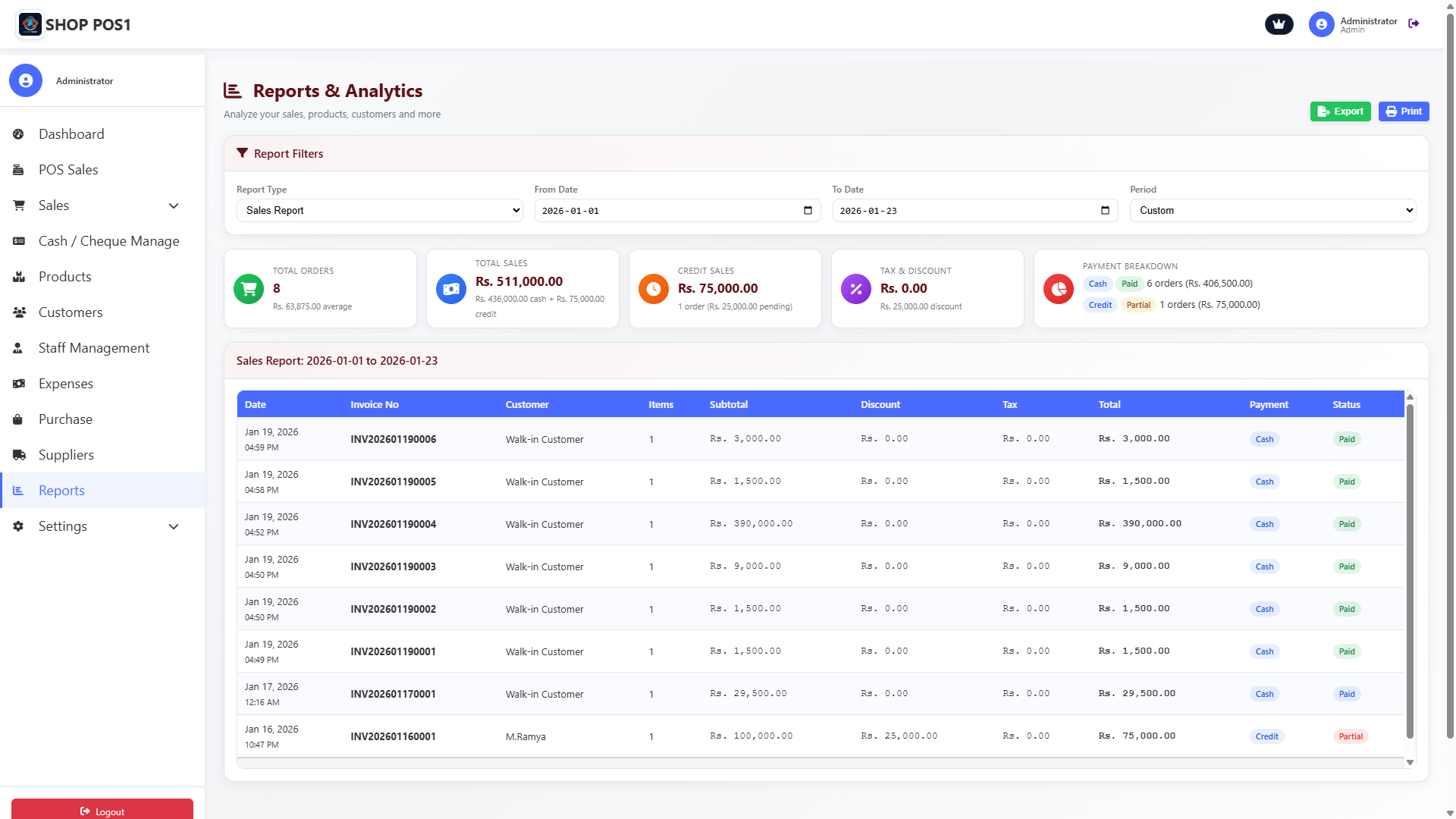Click the crown icon in top bar

[1279, 24]
